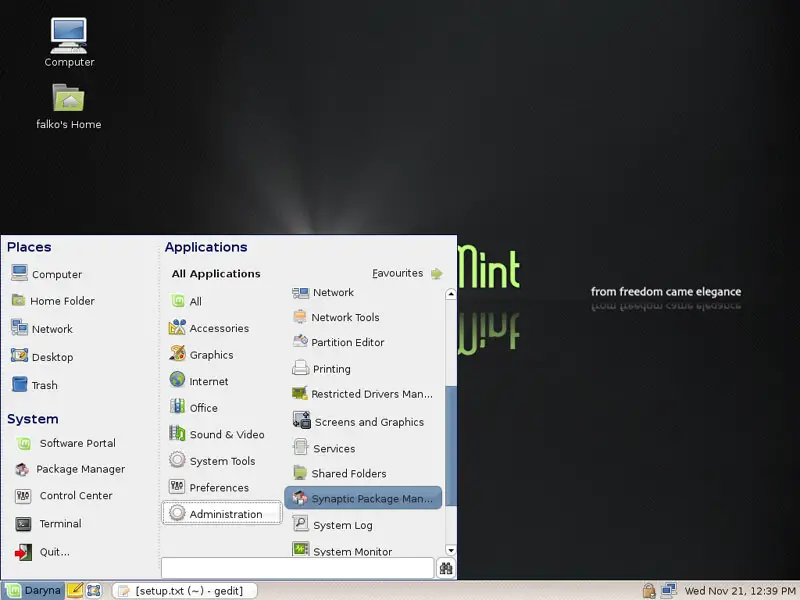This screenshot has width=800, height=600.
Task: Open Home Folder in Places
Action: [x=53, y=301]
